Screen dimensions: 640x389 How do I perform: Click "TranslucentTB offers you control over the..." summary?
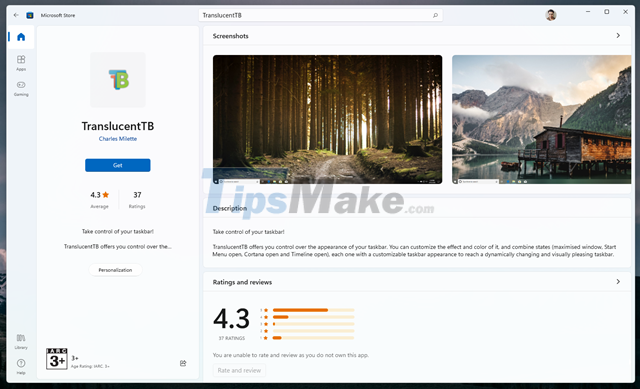118,247
